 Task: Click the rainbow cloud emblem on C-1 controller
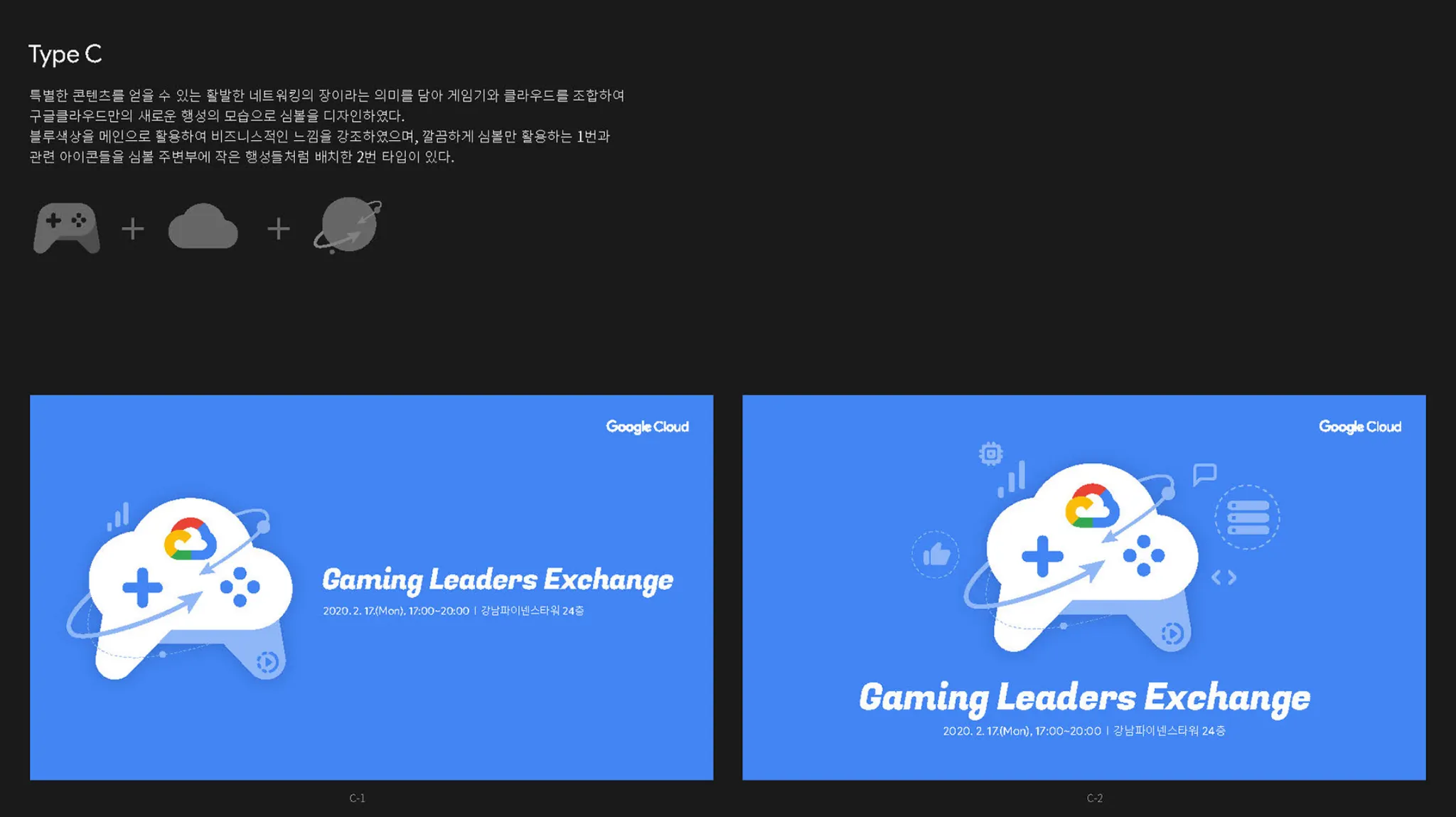point(190,540)
